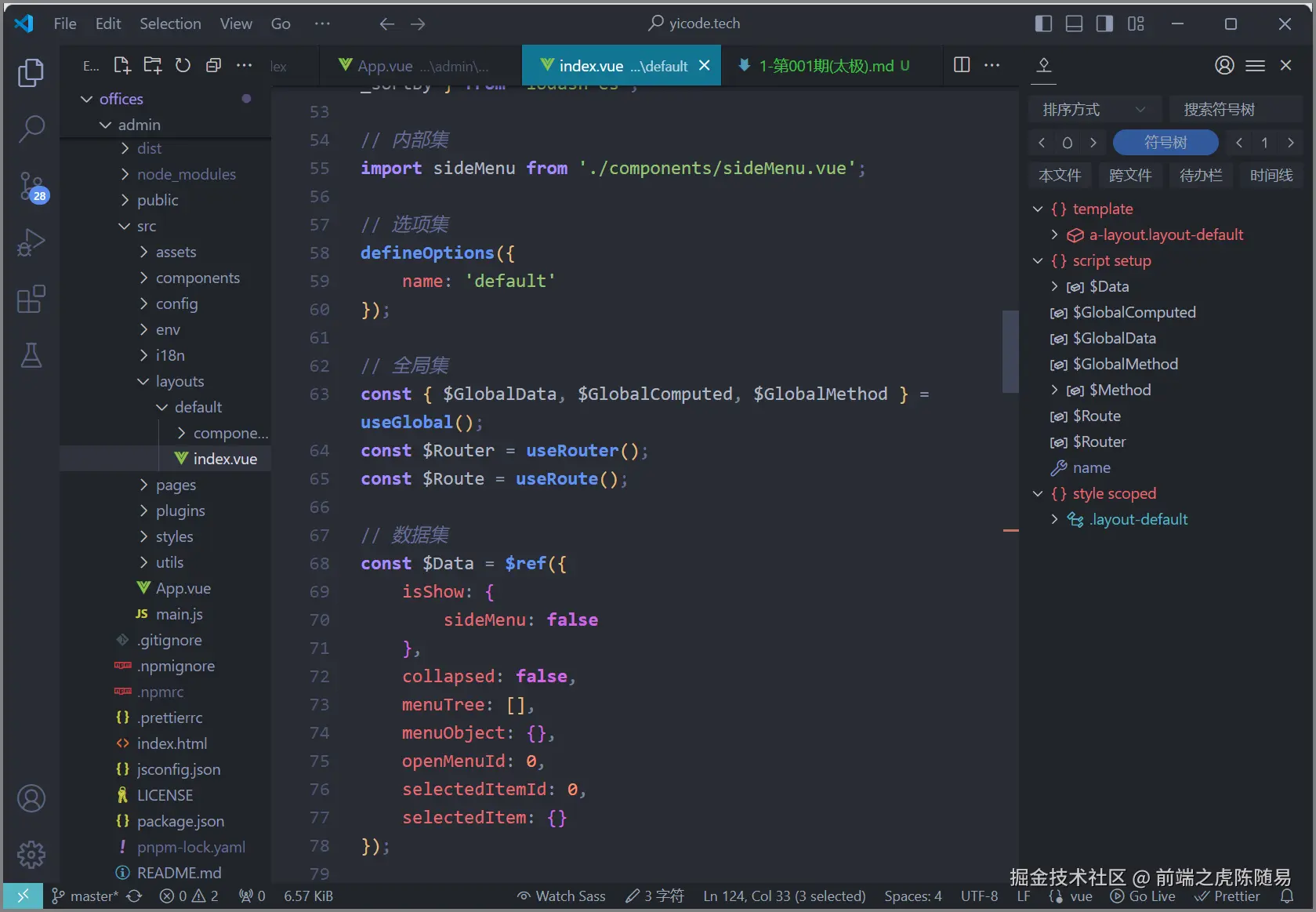Expand the pages folder
The width and height of the screenshot is (1316, 912).
click(x=143, y=485)
